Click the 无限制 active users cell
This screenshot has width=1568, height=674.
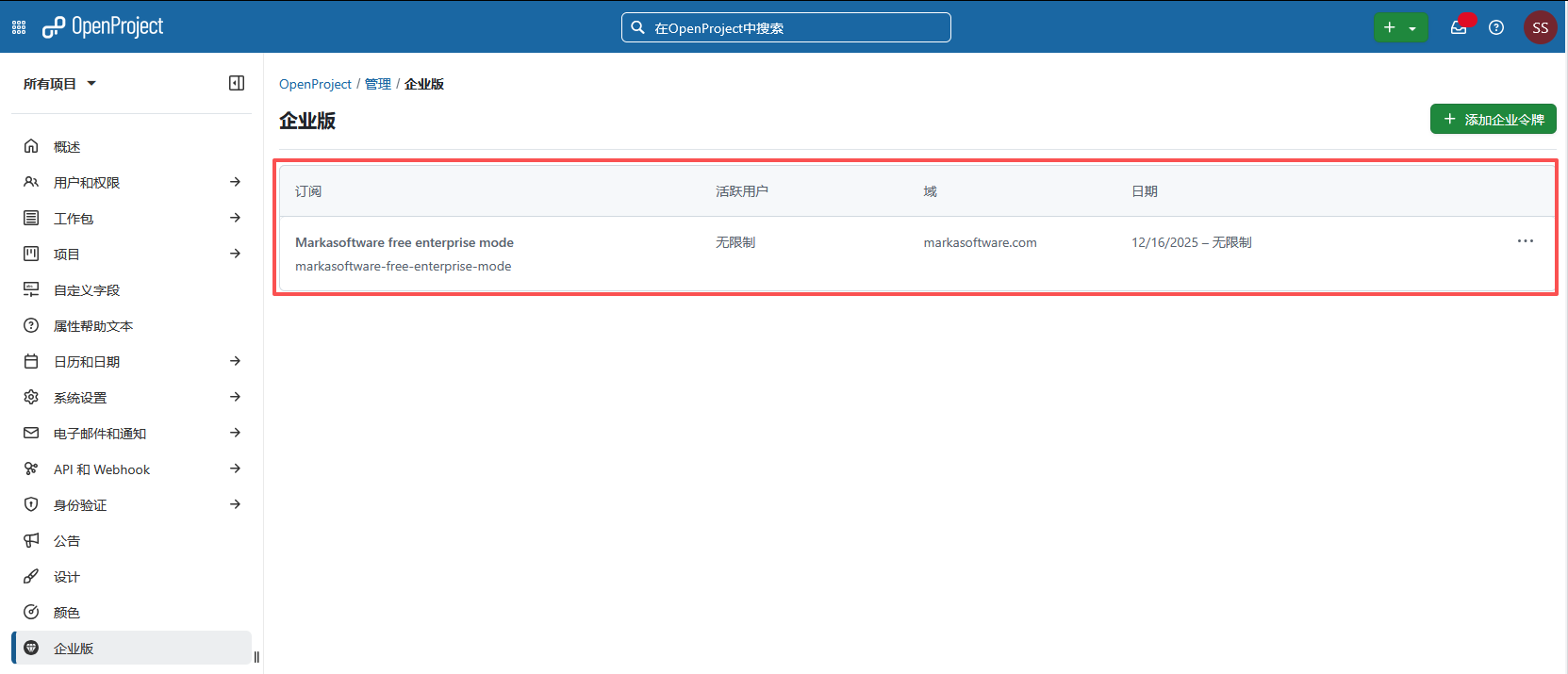point(735,242)
